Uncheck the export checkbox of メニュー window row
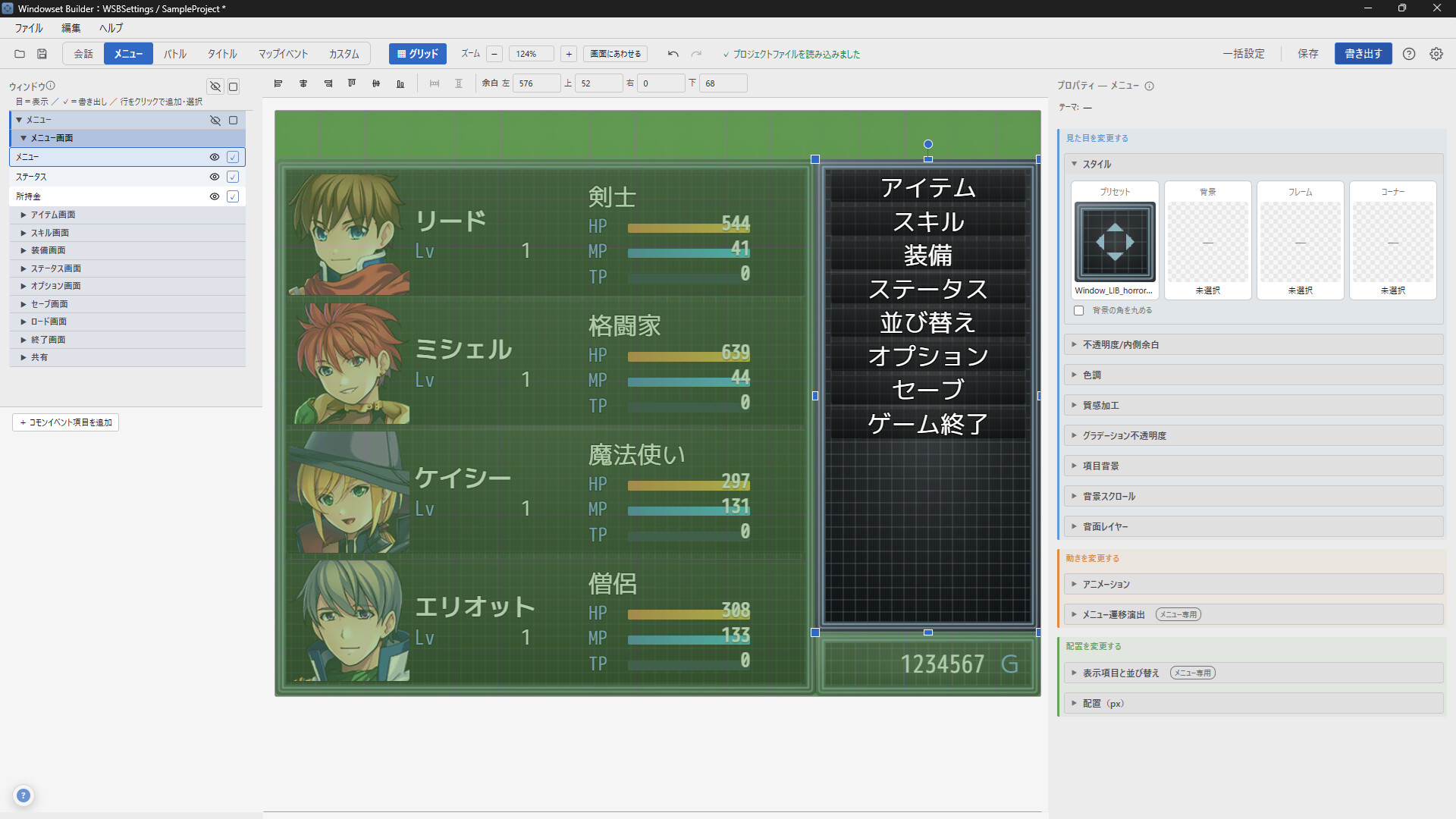Viewport: 1456px width, 819px height. 233,157
